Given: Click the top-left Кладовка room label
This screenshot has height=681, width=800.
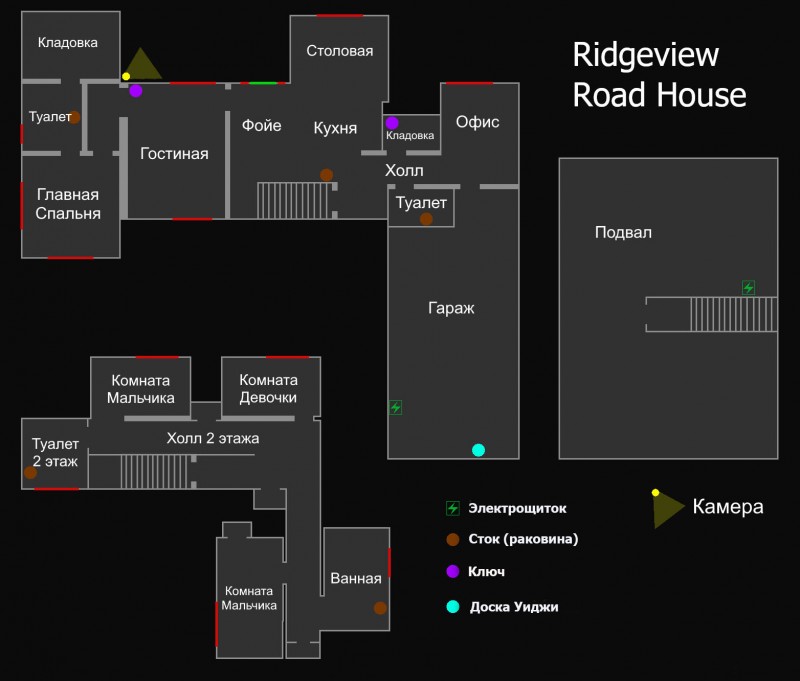Looking at the screenshot, I should click(68, 42).
